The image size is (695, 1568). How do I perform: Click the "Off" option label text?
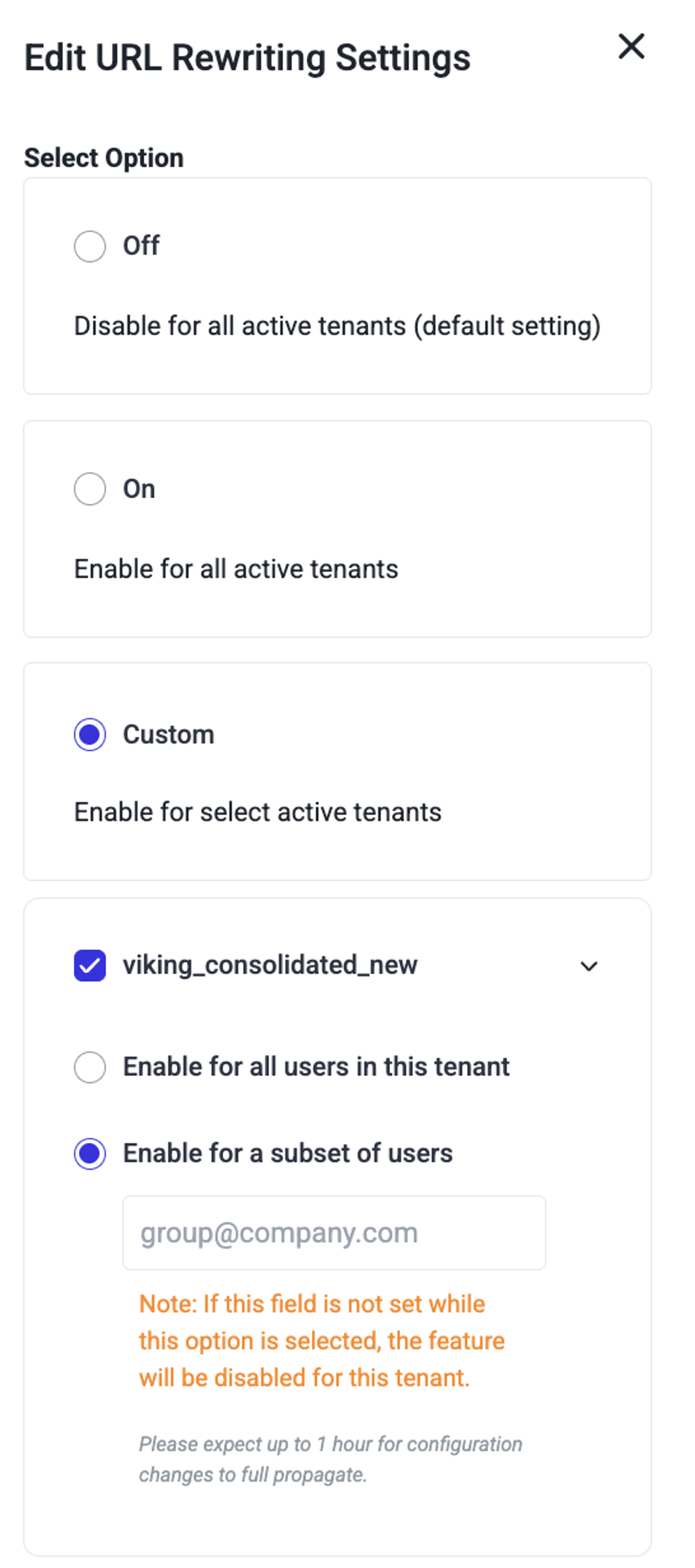pos(141,246)
